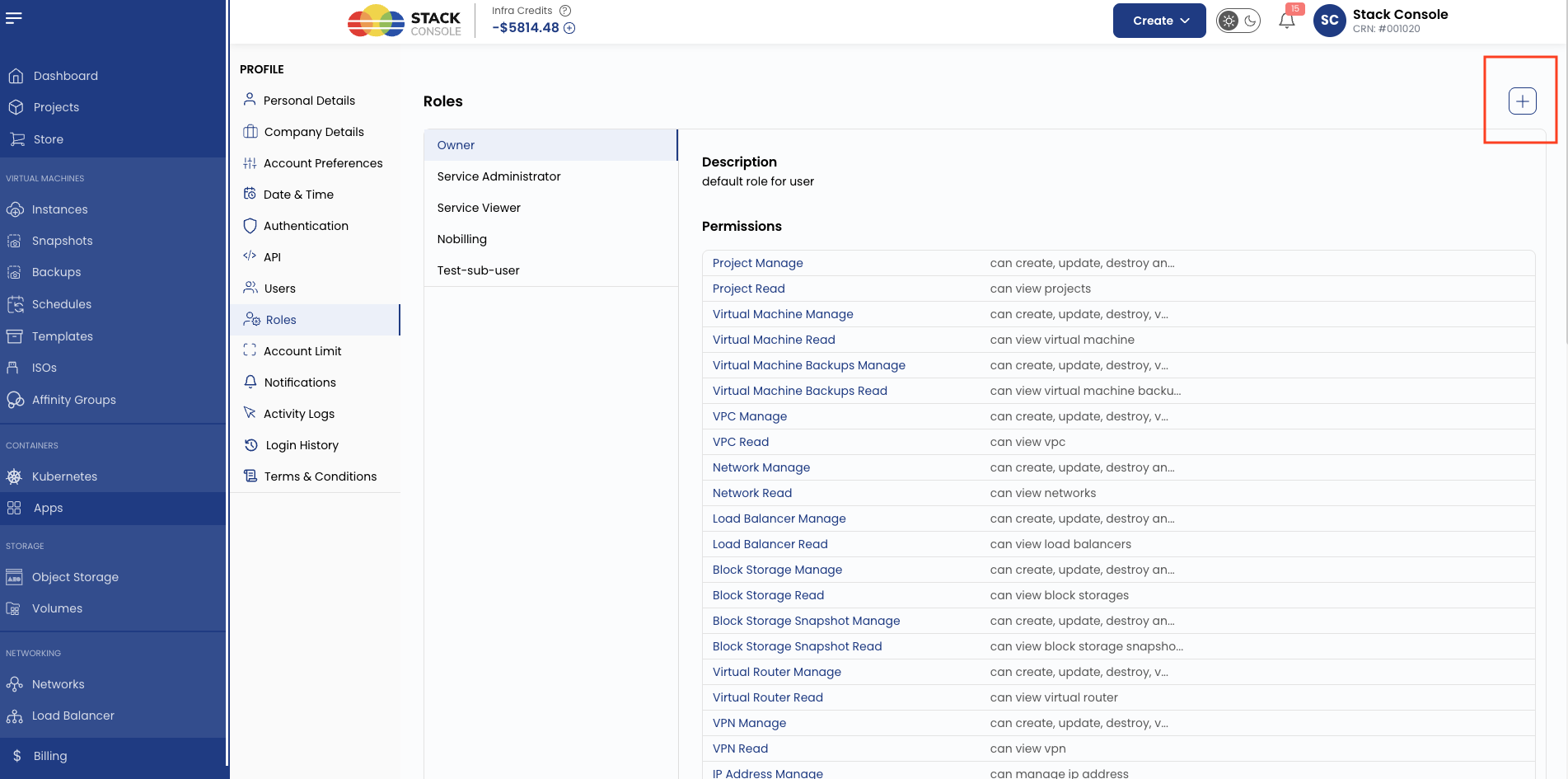Click the Roles icon in profile menu
1568x779 pixels.
point(251,319)
